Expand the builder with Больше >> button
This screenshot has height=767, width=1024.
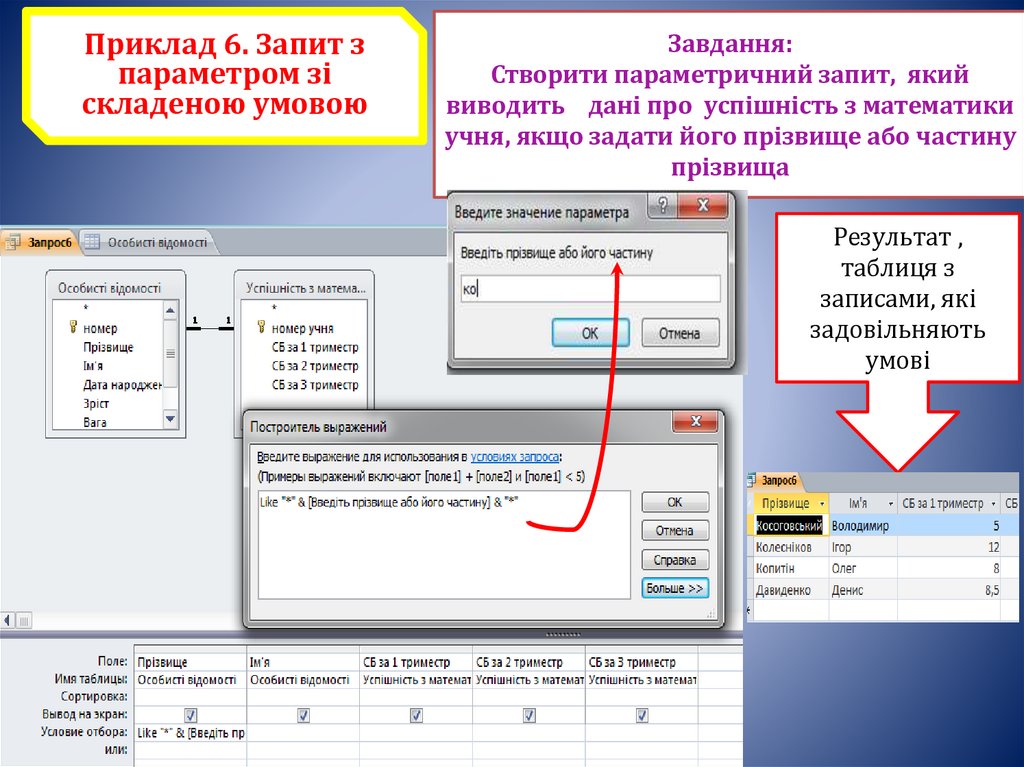(x=675, y=588)
